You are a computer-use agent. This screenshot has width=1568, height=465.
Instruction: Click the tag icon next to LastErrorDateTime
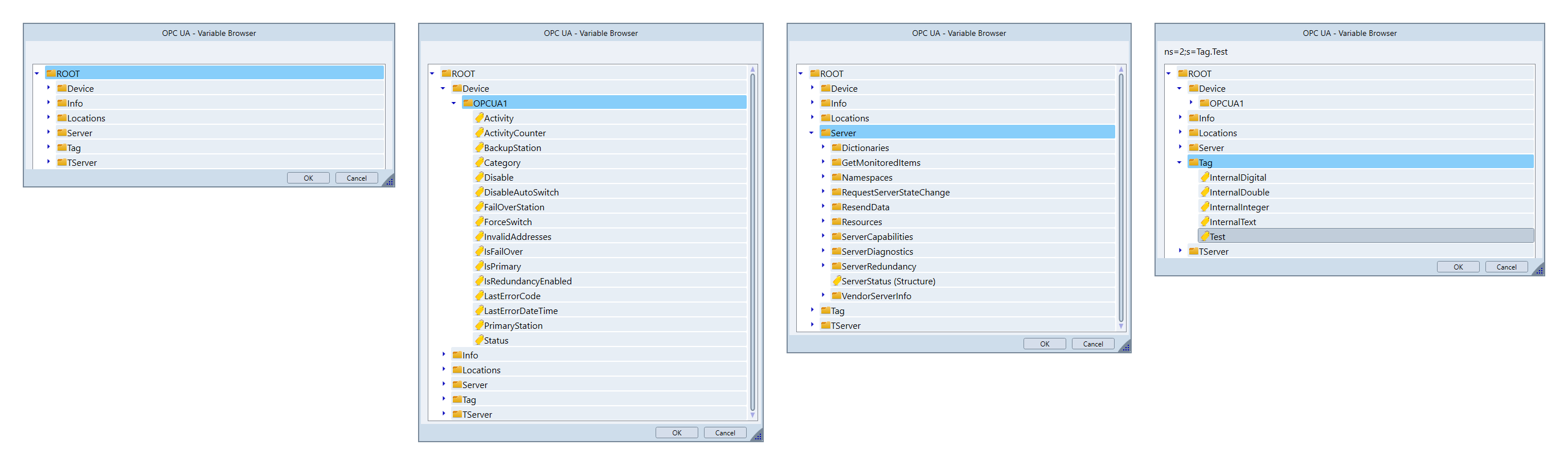[x=479, y=310]
